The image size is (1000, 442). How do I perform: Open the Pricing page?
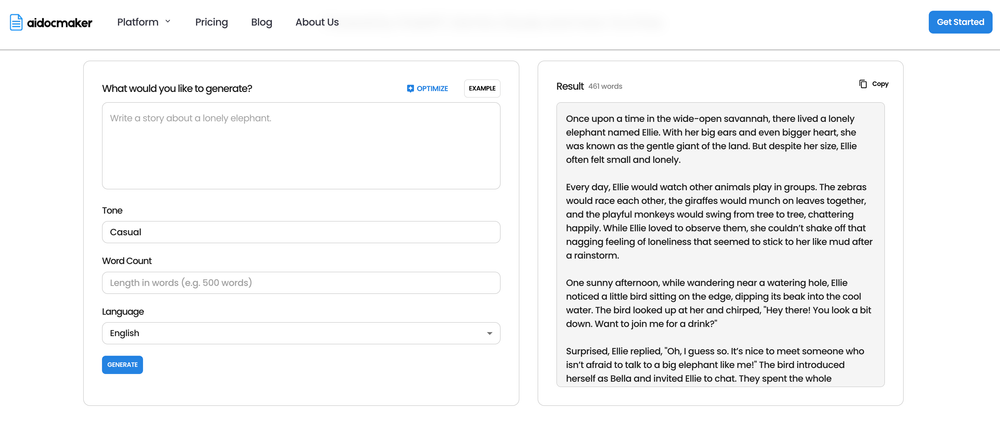(x=211, y=22)
